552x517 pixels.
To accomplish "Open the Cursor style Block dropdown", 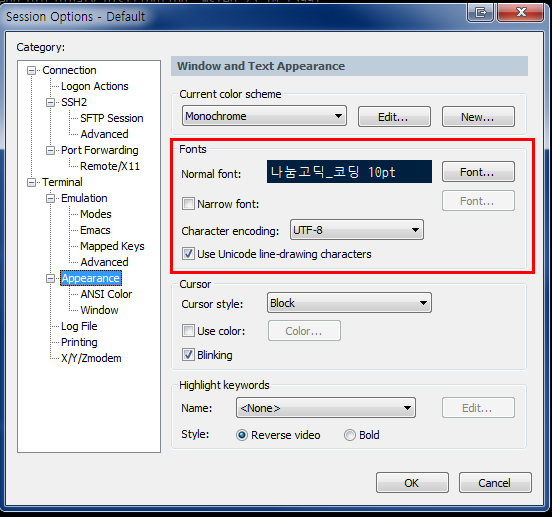I will pyautogui.click(x=349, y=303).
